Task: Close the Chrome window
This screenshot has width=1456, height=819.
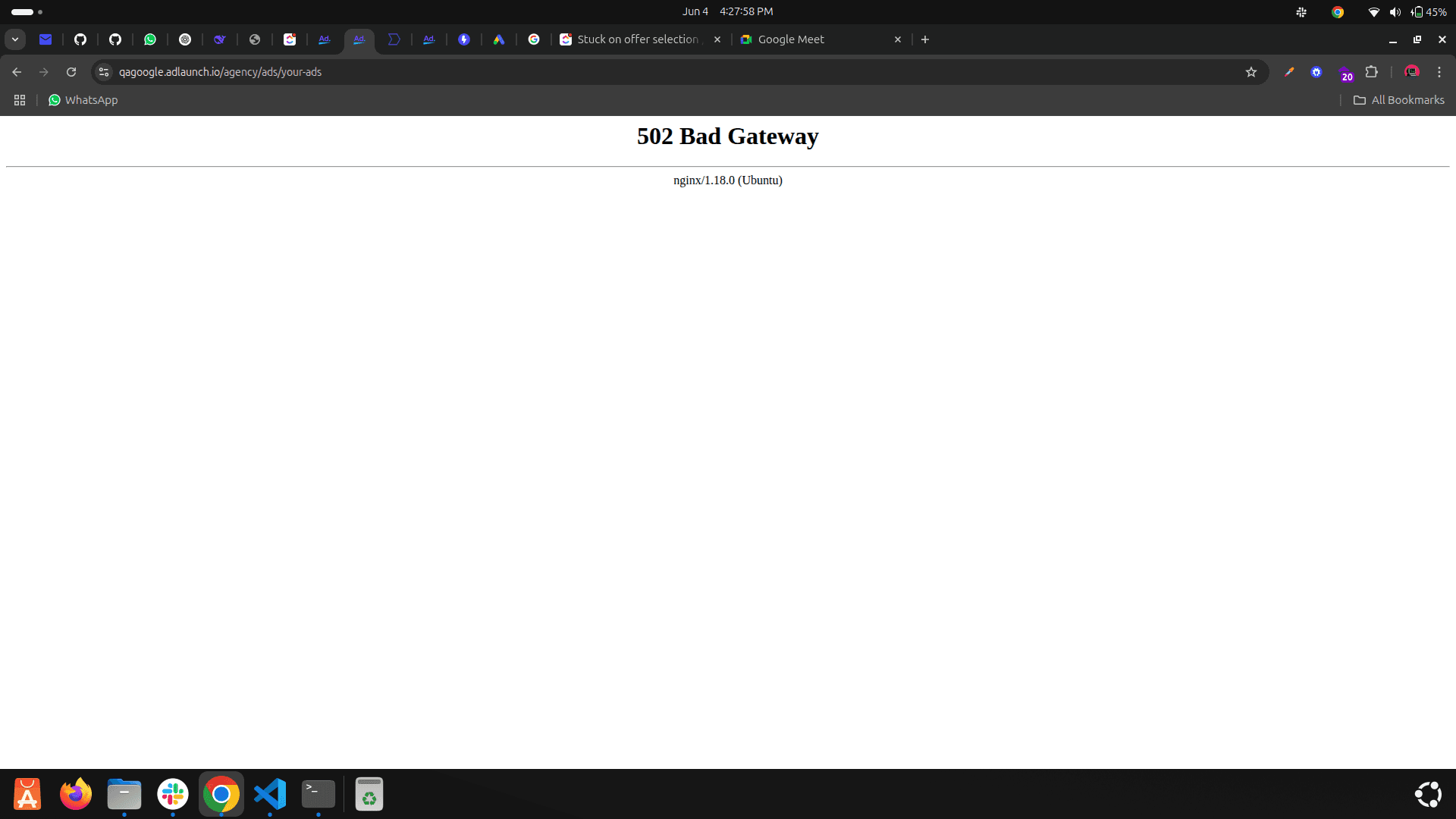Action: coord(1442,39)
